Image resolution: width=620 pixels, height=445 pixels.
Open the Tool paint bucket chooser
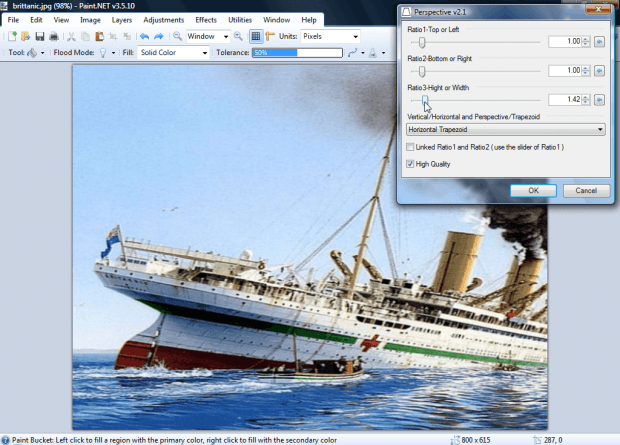click(35, 53)
